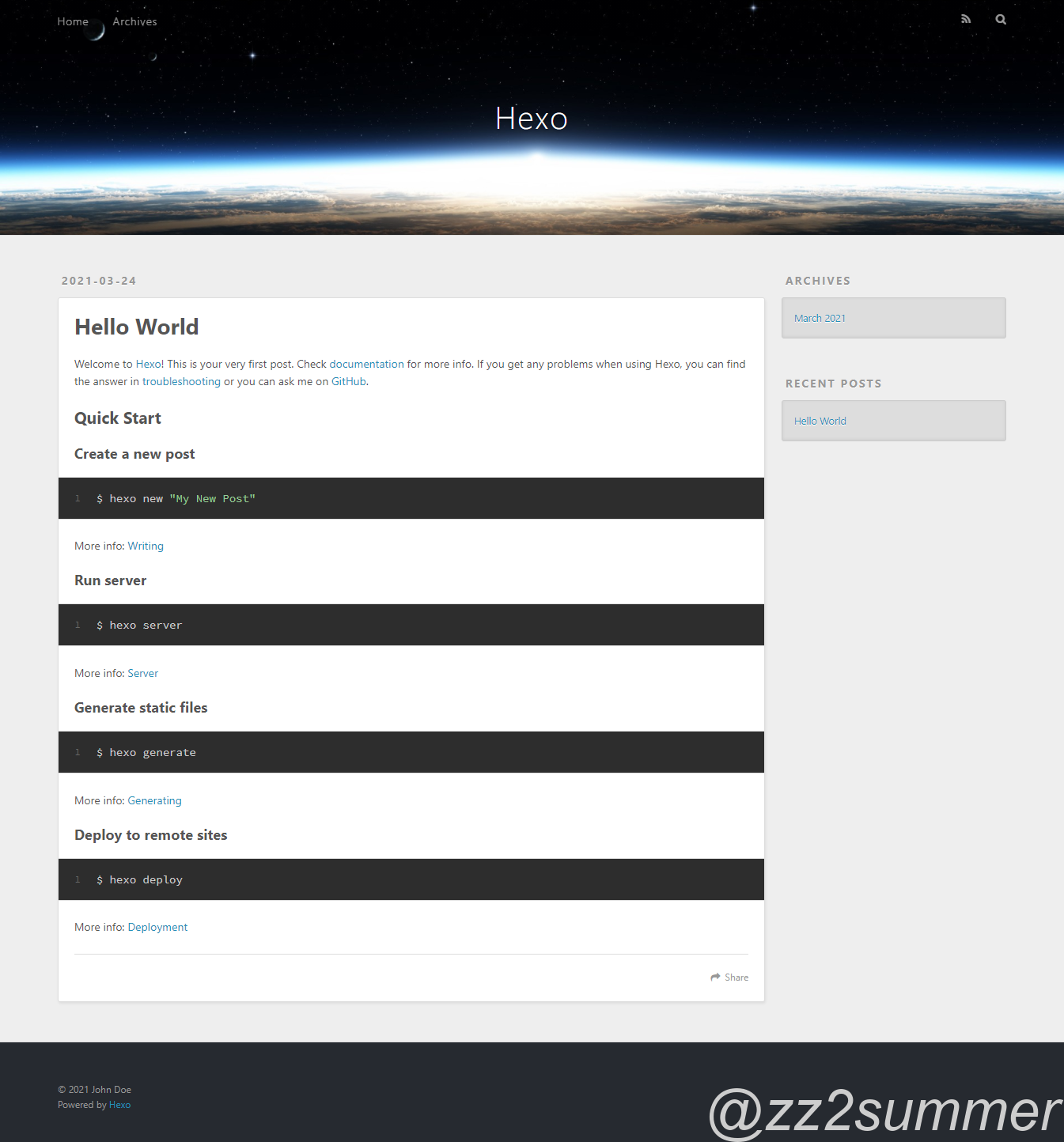Click the Writing more info link

146,546
